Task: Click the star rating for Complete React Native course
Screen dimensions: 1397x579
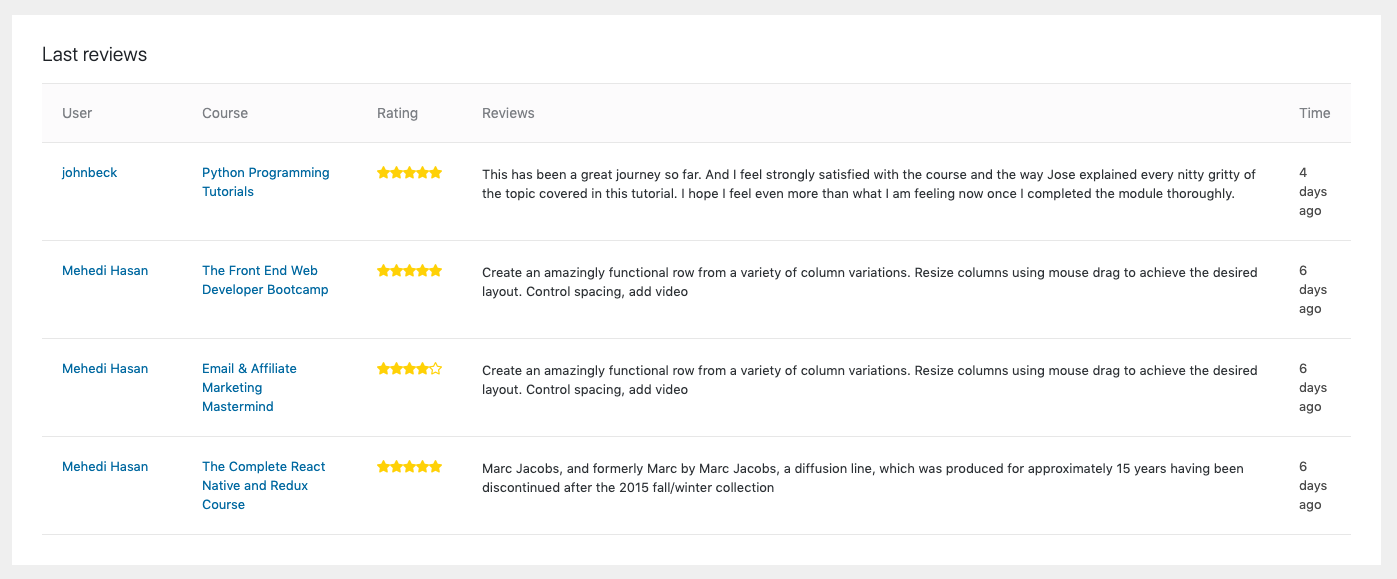Action: [x=409, y=467]
